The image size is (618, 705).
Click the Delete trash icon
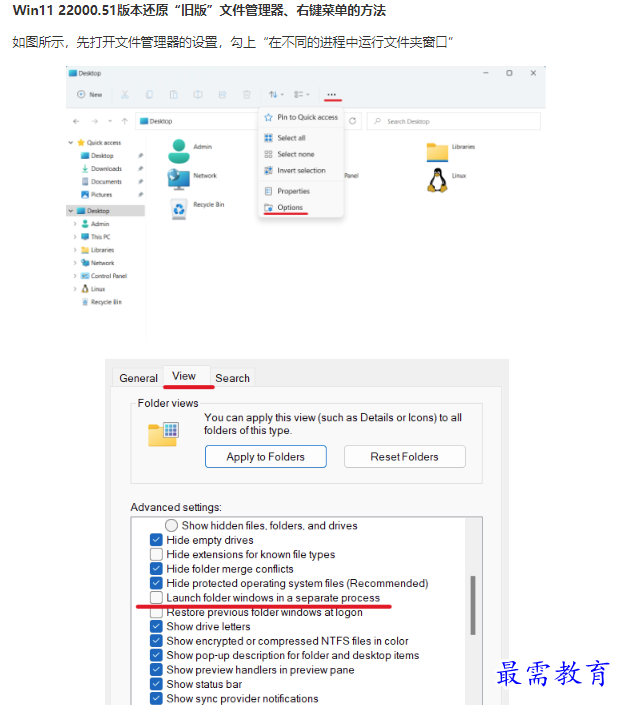point(246,94)
